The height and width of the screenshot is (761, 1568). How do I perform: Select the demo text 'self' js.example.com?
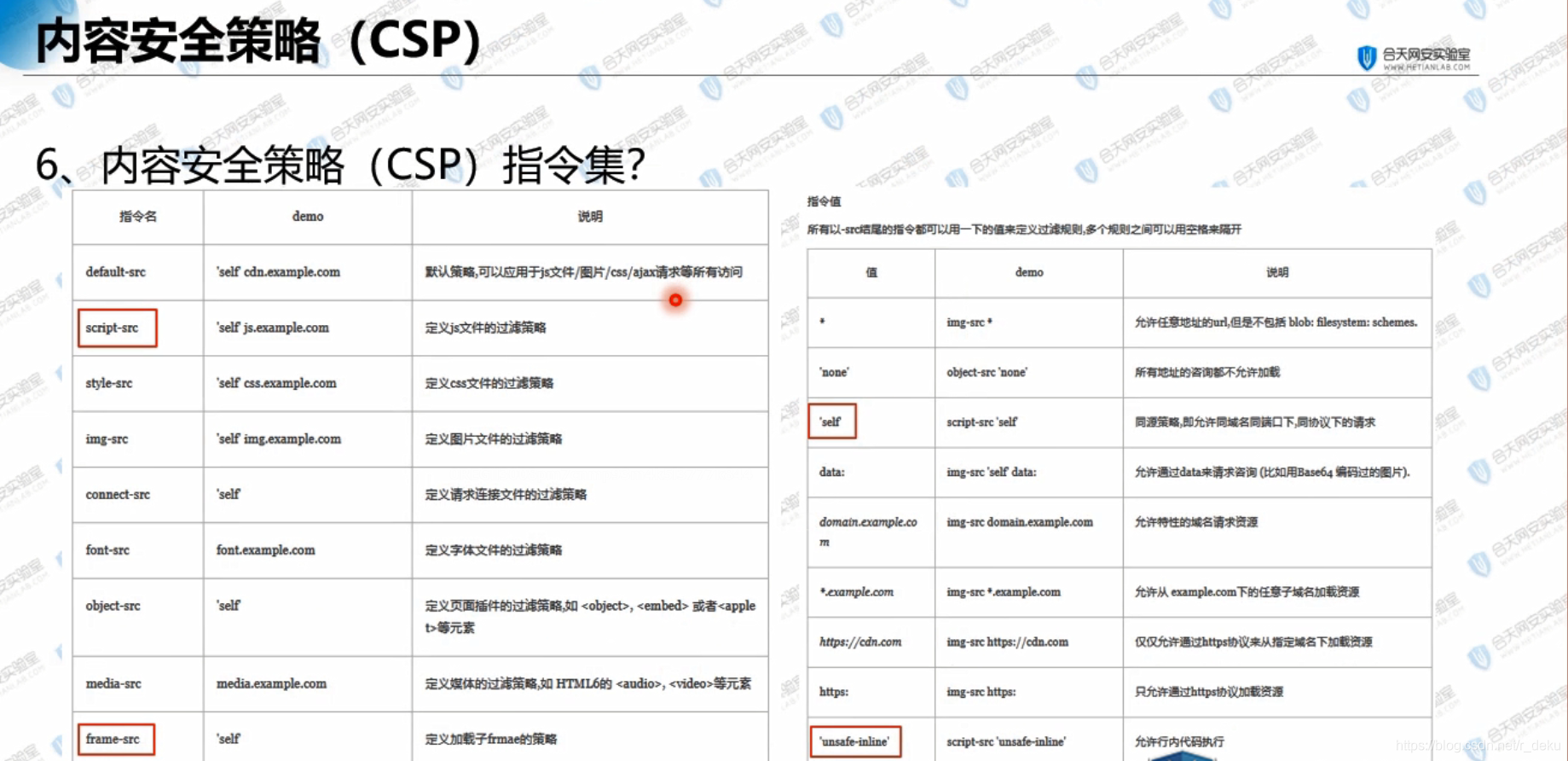pyautogui.click(x=273, y=328)
